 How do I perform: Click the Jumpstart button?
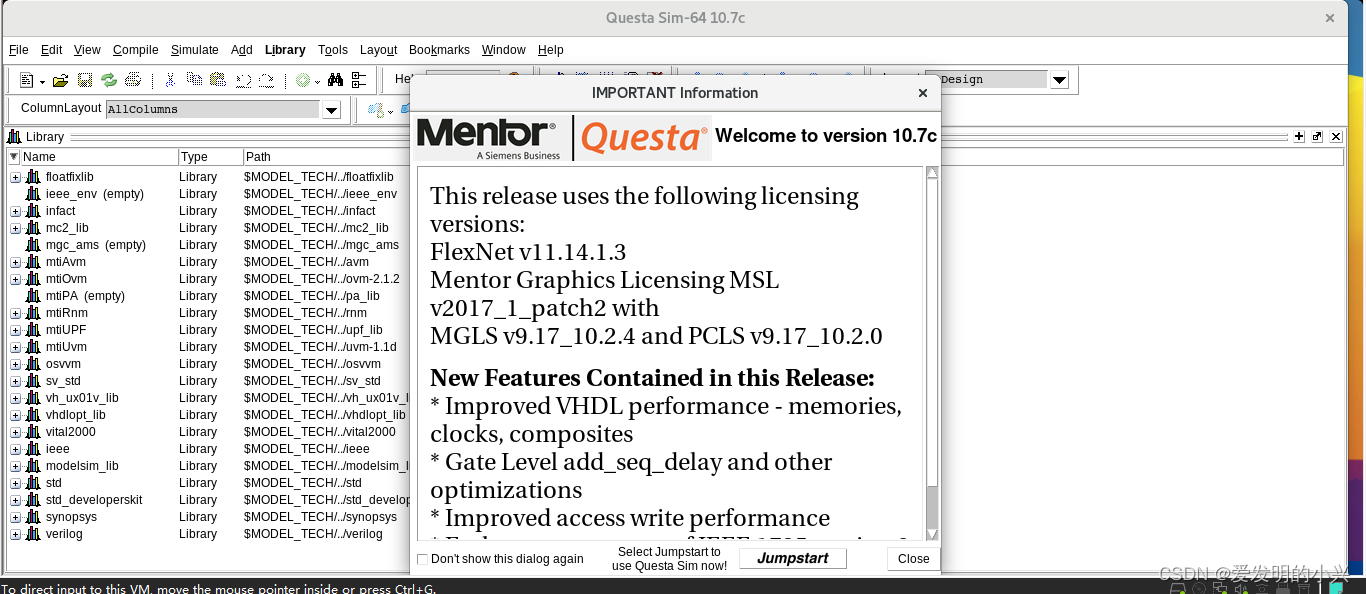pos(793,559)
